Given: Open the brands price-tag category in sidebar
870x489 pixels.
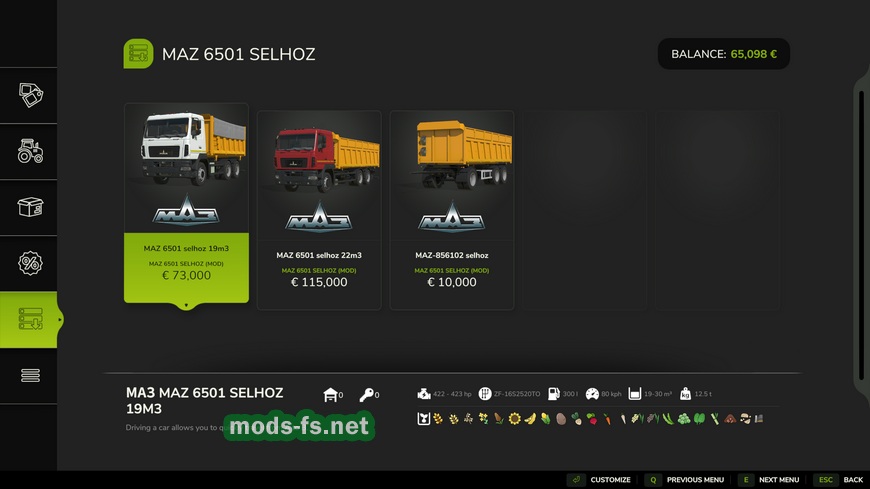Looking at the screenshot, I should 30,96.
